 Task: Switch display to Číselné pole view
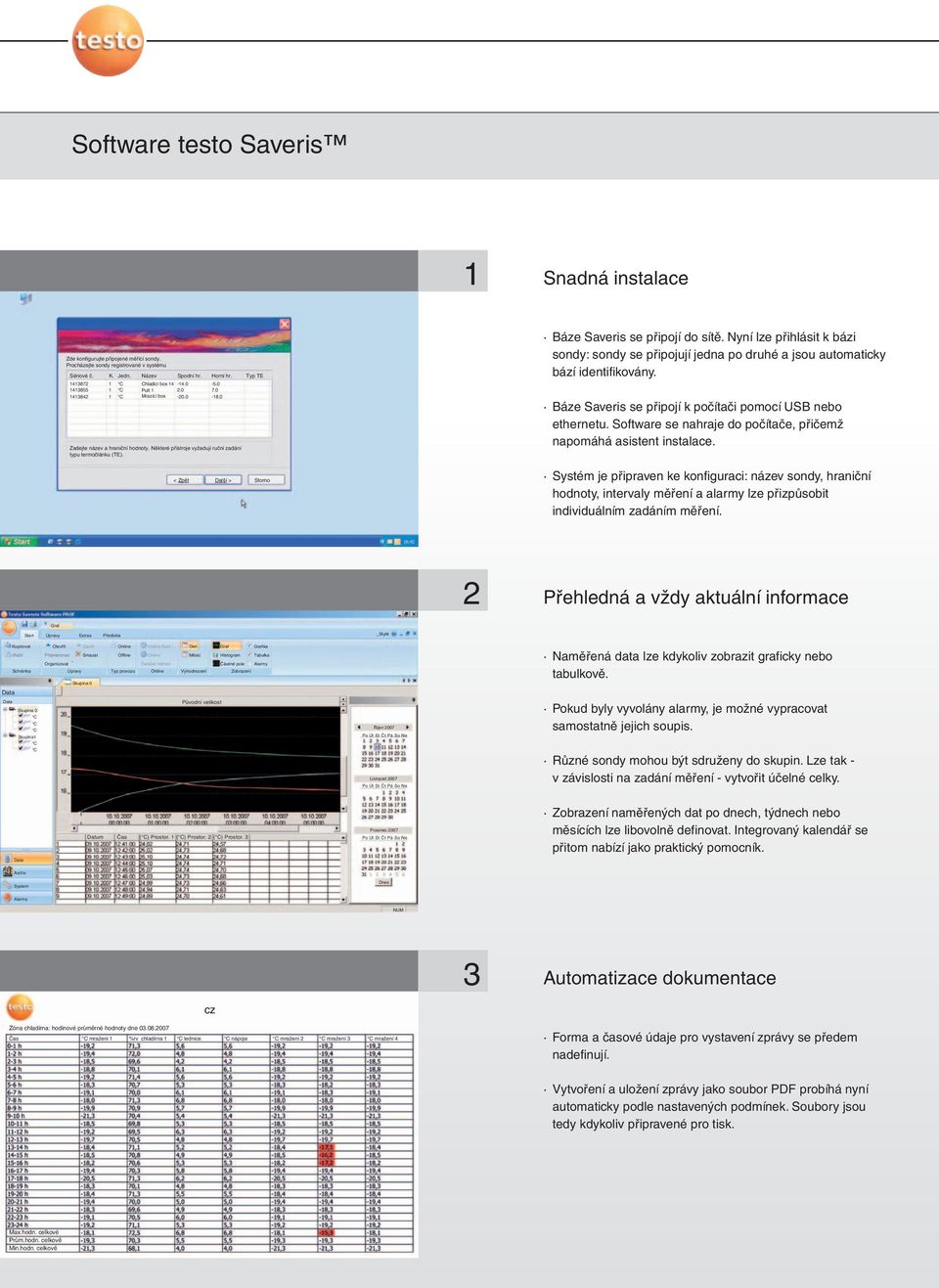tap(229, 664)
